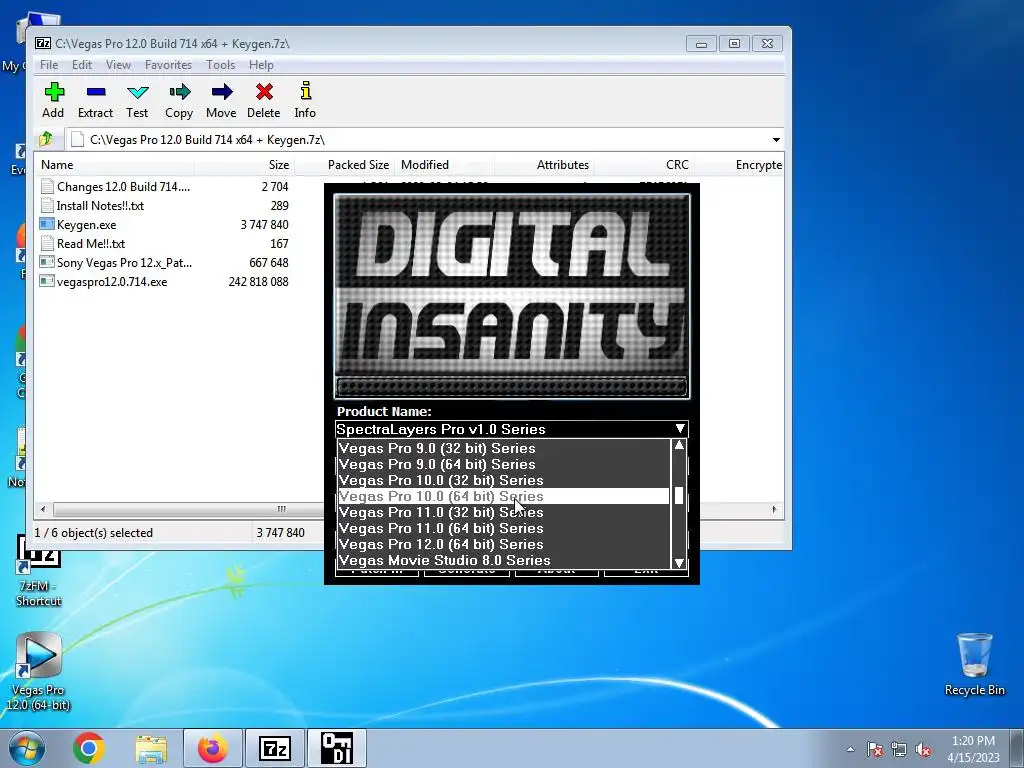
Task: Open the Tools menu
Action: click(221, 65)
